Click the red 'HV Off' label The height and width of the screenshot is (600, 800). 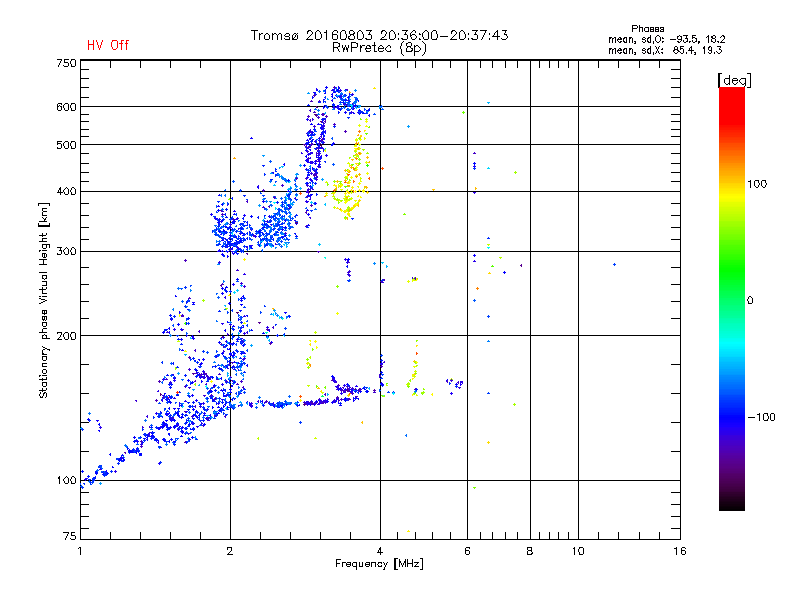[x=108, y=45]
